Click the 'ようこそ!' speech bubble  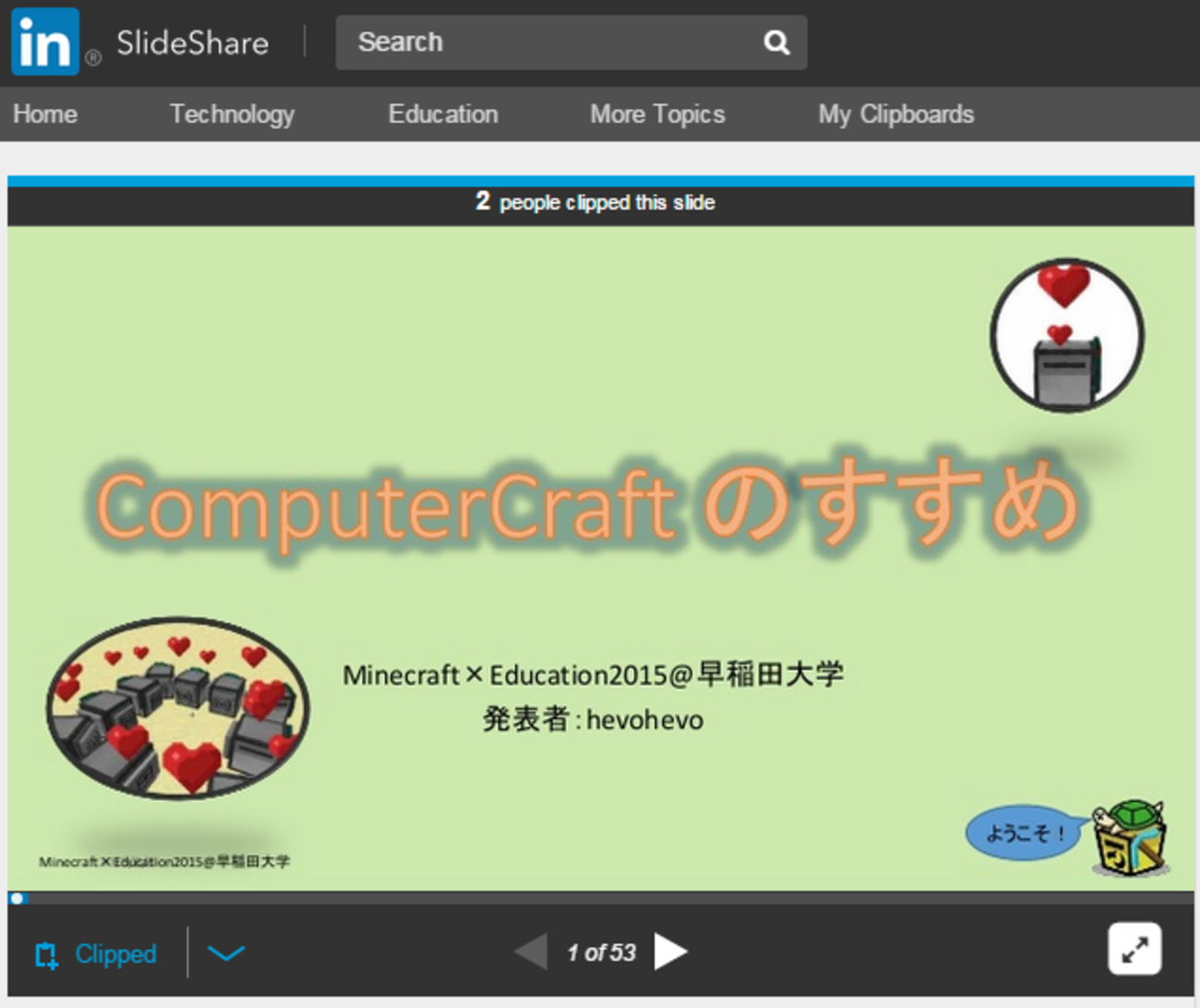1025,833
